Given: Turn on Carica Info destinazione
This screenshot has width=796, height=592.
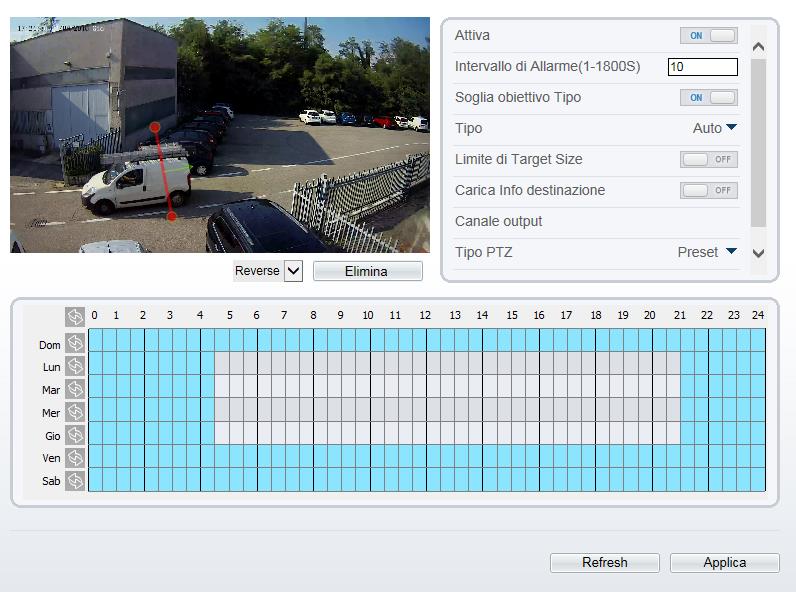Looking at the screenshot, I should click(x=708, y=191).
